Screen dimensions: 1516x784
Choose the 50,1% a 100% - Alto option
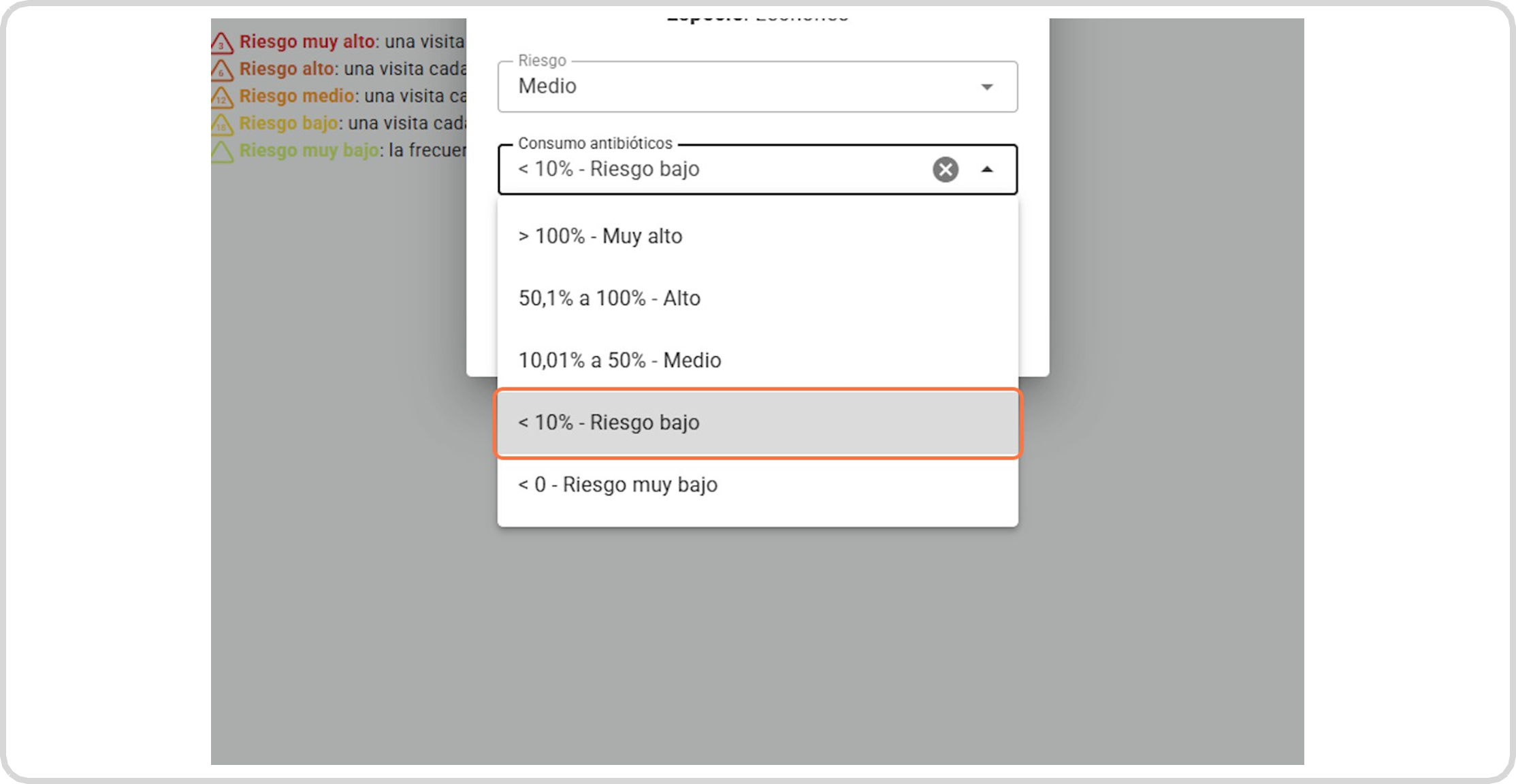coord(609,298)
